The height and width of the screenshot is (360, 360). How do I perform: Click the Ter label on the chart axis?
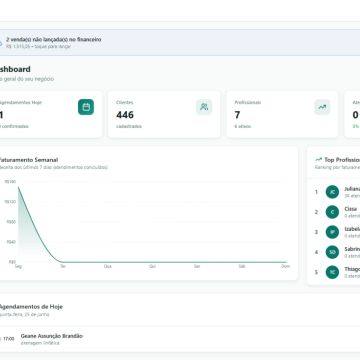tap(63, 266)
